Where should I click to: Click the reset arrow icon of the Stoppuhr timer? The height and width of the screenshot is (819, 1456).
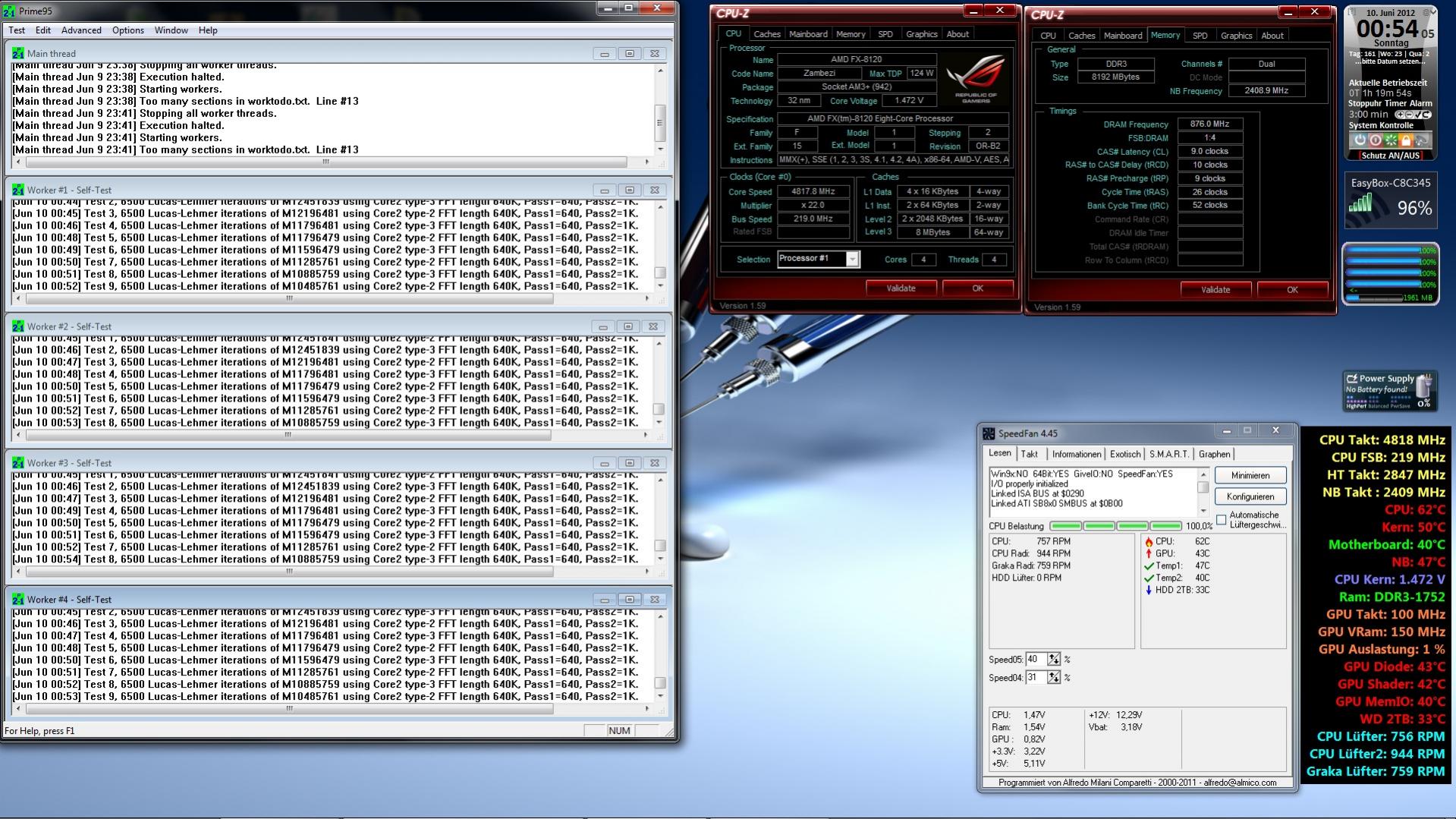point(1426,115)
